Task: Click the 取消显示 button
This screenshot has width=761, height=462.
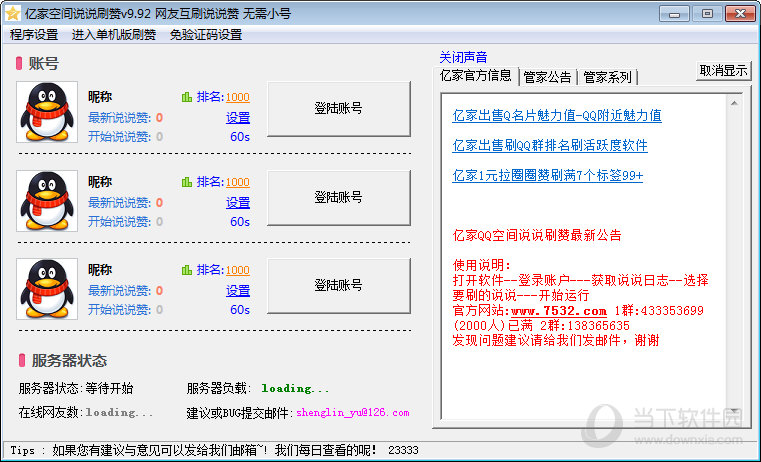Action: [x=723, y=71]
